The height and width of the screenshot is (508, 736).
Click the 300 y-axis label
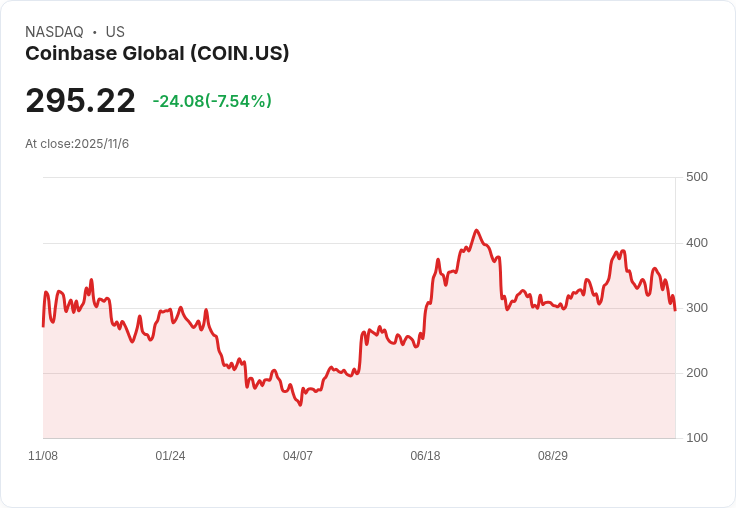(x=696, y=308)
